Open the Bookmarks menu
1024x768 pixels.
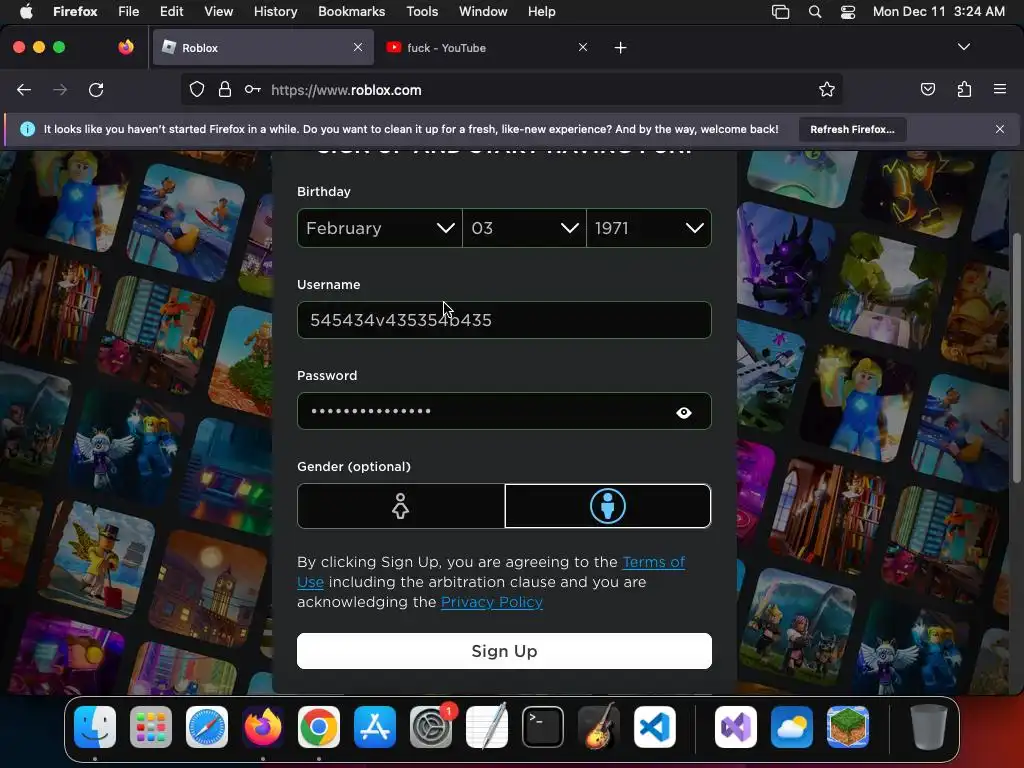351,12
